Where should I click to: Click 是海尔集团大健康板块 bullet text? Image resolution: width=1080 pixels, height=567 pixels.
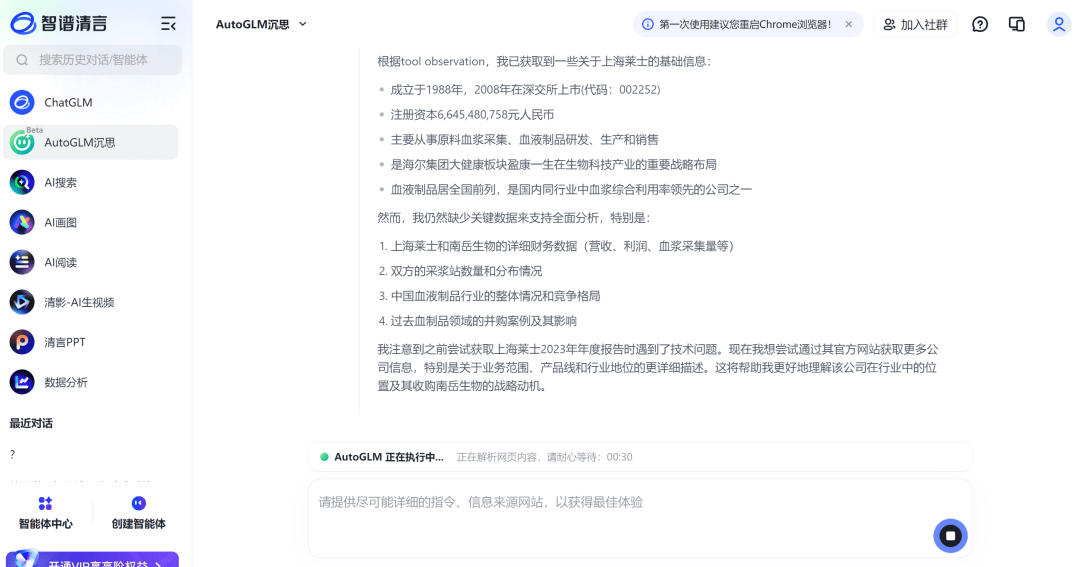[x=553, y=164]
